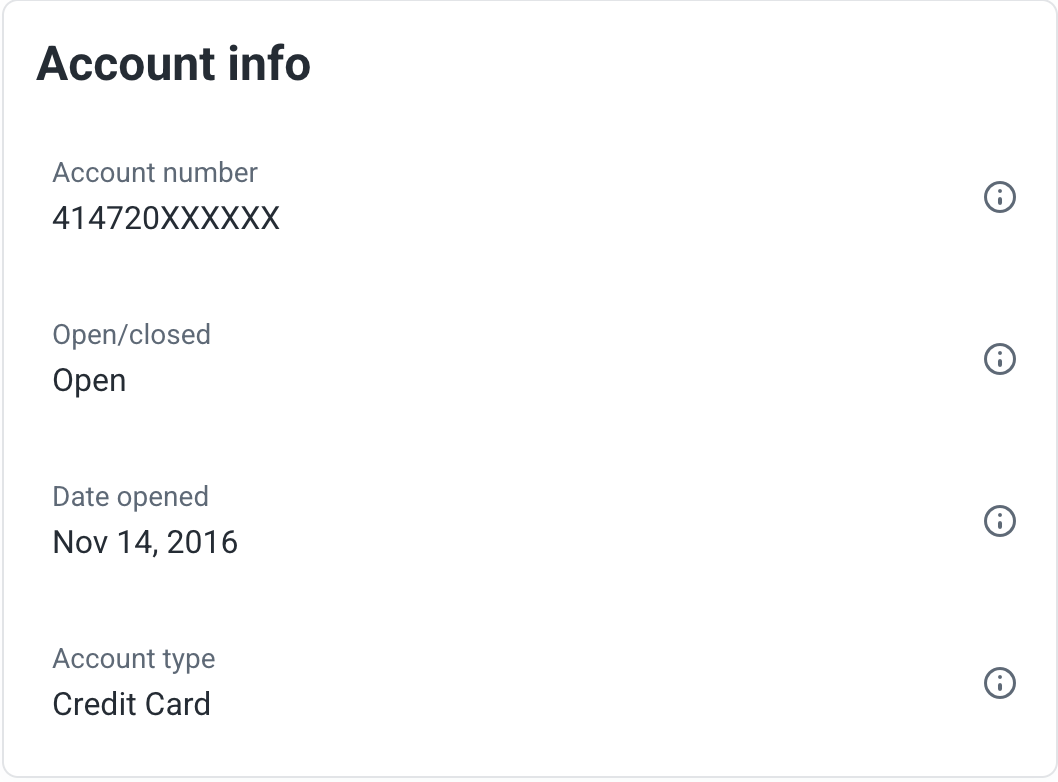This screenshot has width=1058, height=782.
Task: Click the year 2016 in the date
Action: click(202, 543)
